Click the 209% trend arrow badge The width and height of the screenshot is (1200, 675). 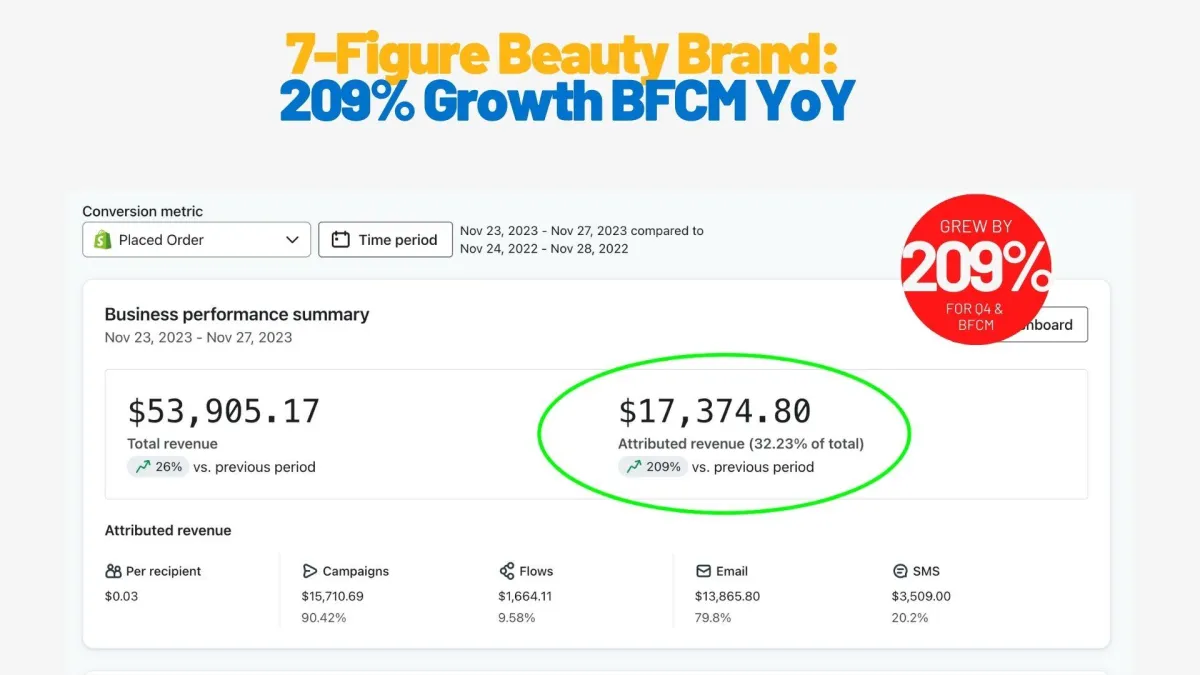(652, 467)
